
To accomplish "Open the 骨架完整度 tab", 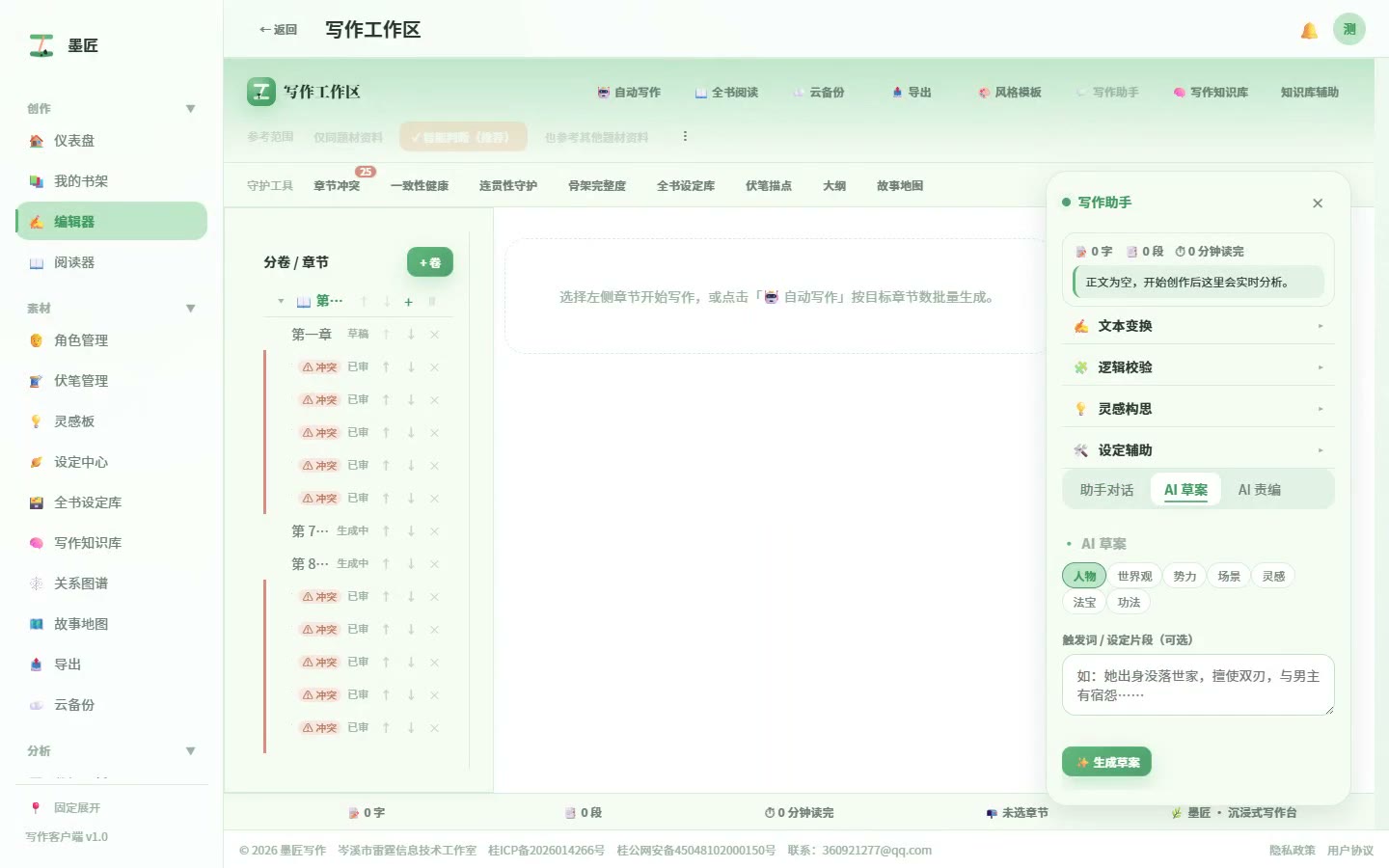I will click(x=597, y=185).
